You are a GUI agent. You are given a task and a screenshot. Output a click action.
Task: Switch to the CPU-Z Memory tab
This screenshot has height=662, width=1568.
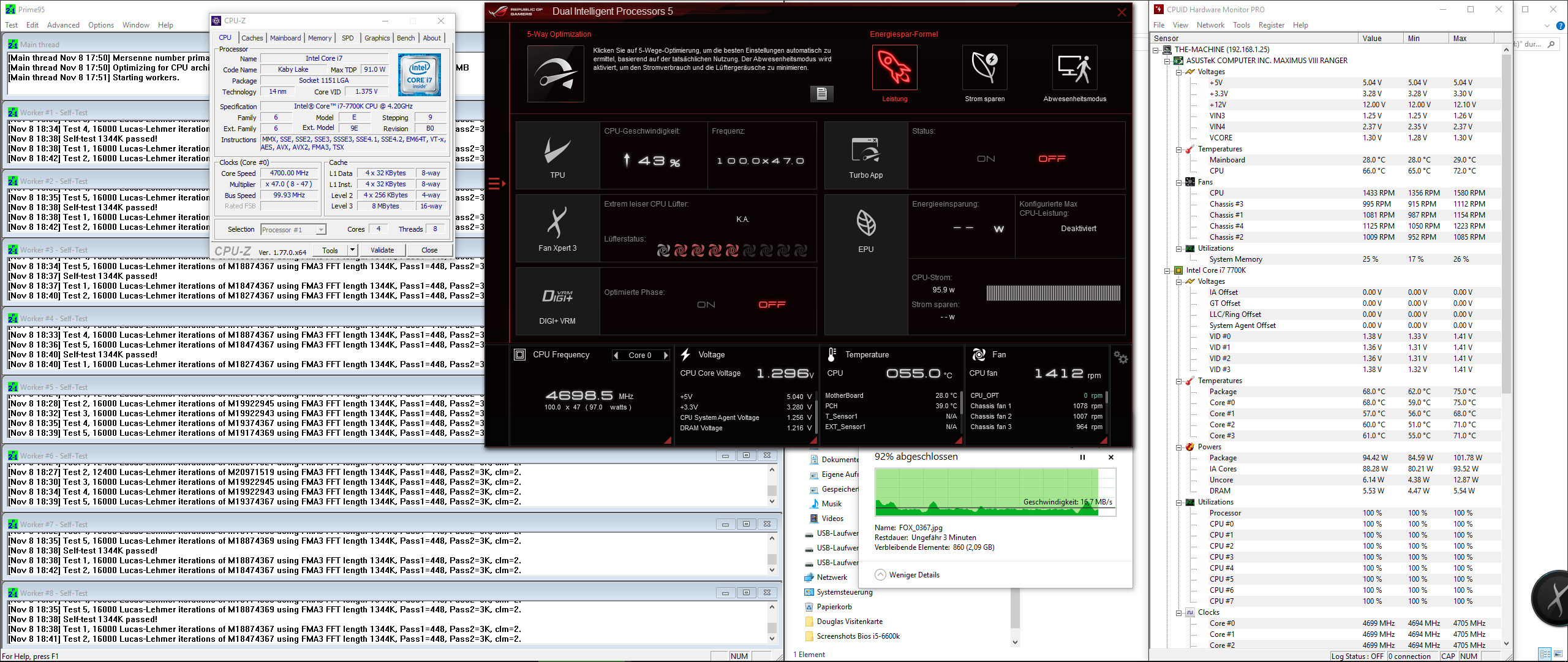click(319, 38)
